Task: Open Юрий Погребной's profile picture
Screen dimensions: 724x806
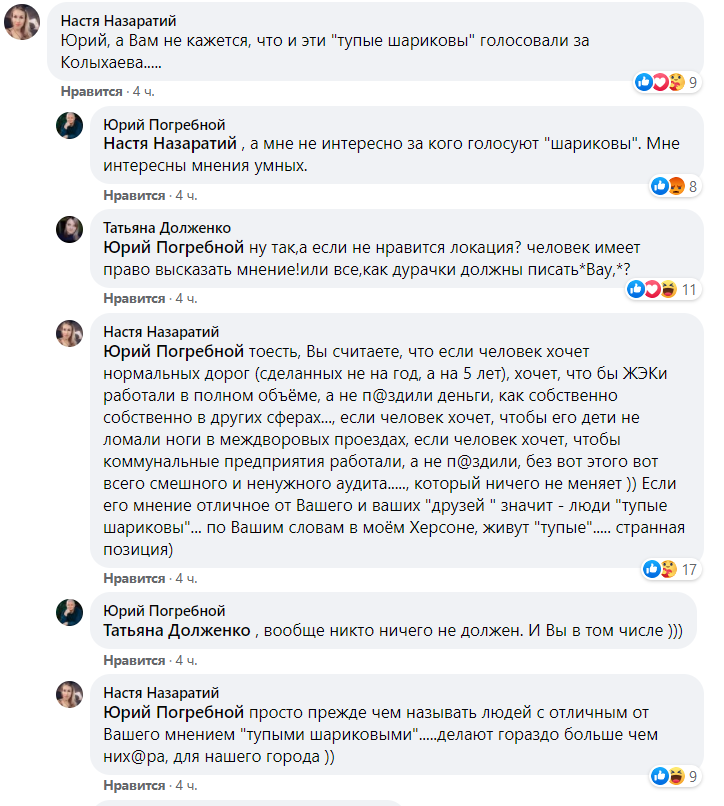Action: (69, 124)
